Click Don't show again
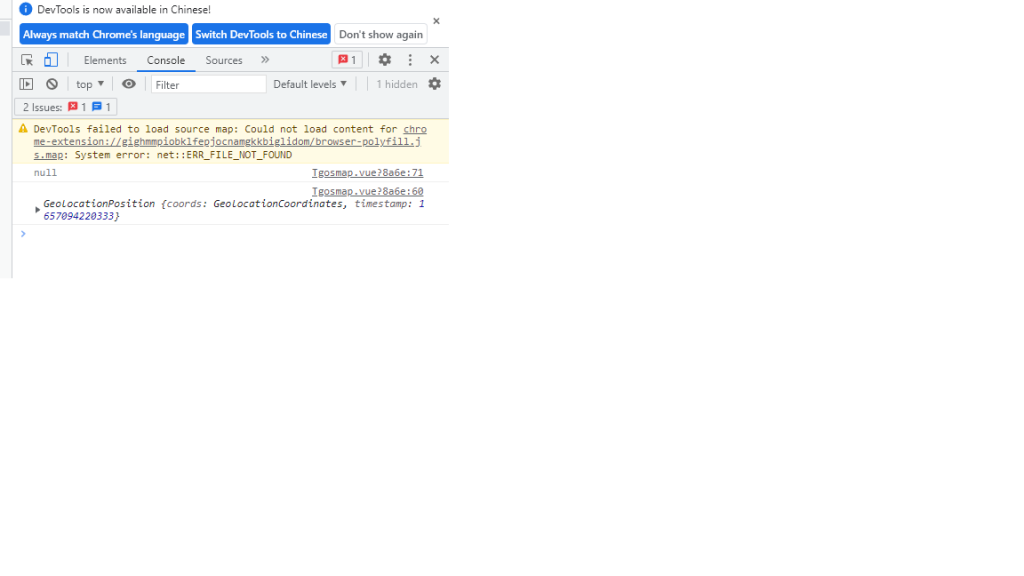 (381, 35)
